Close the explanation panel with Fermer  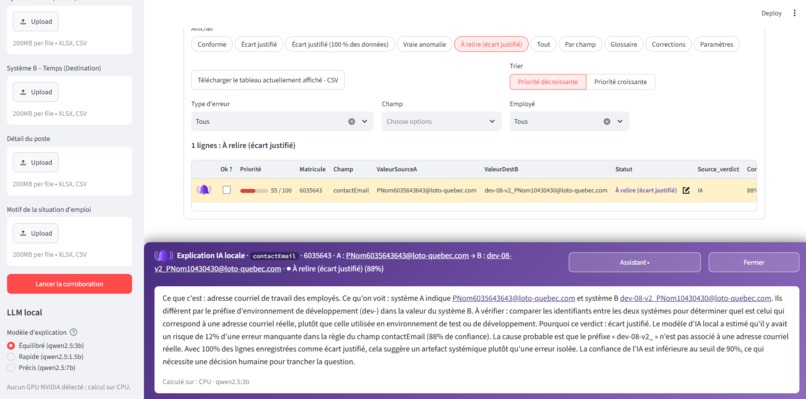754,262
